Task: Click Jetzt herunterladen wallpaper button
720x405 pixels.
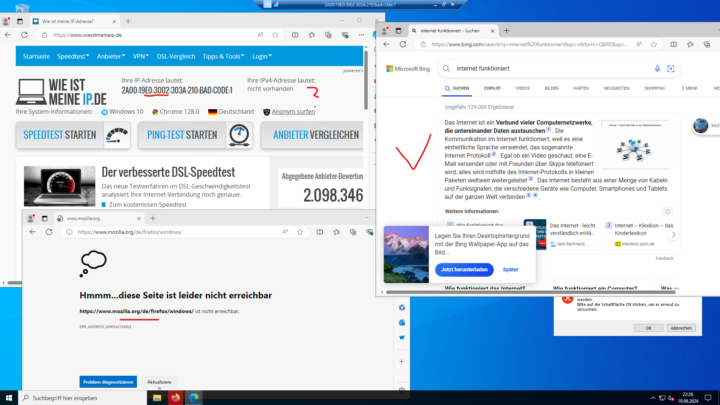Action: (464, 270)
